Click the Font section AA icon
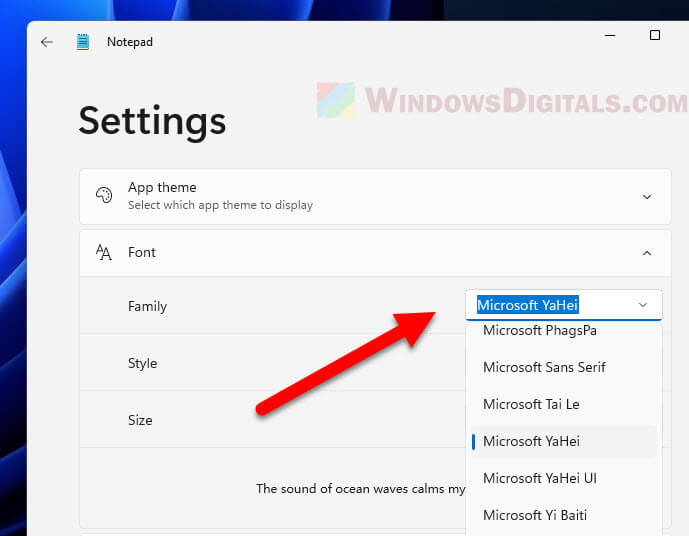Viewport: 689px width, 536px height. (104, 252)
